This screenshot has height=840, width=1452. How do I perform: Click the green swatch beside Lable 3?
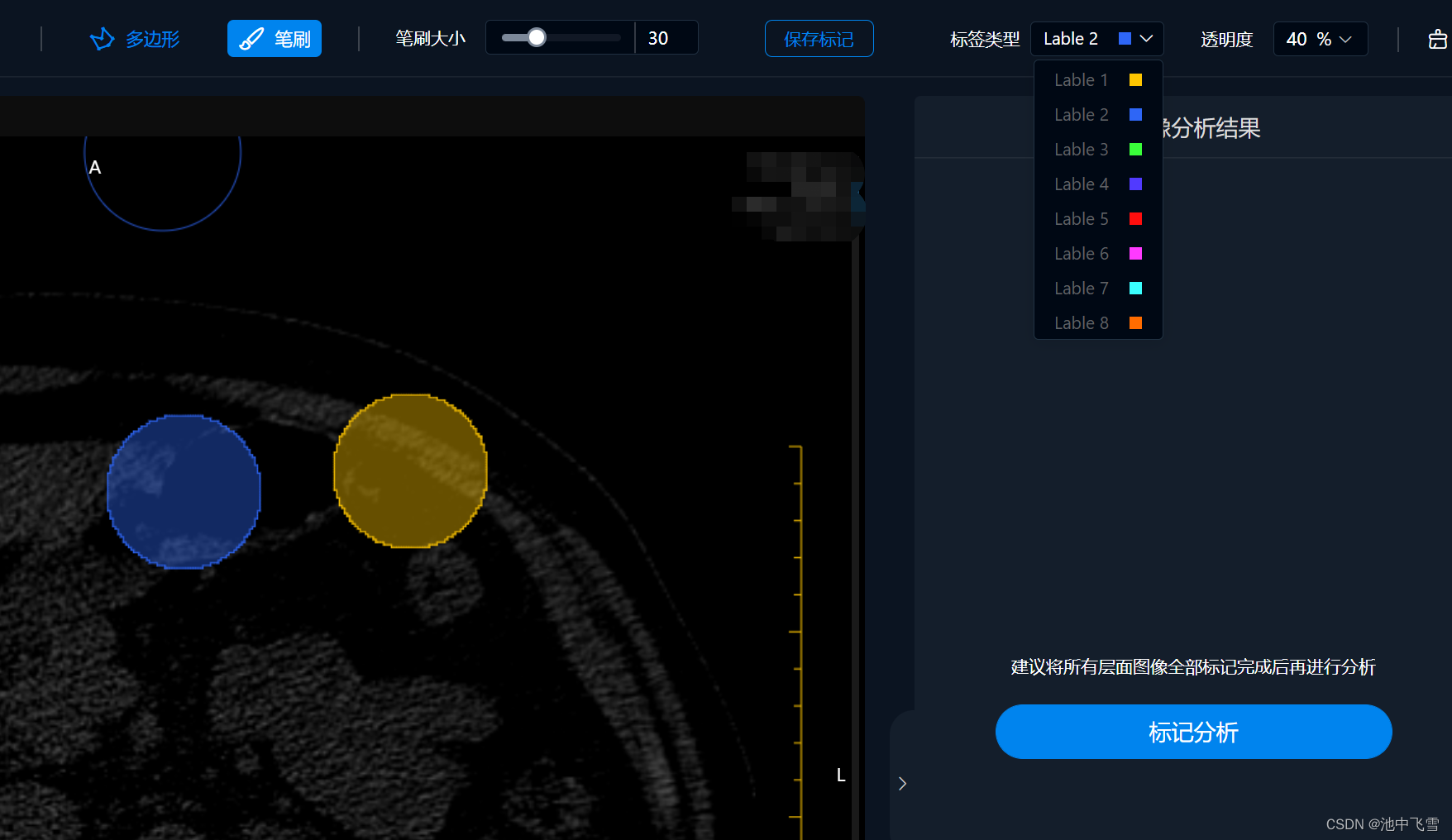tap(1135, 149)
